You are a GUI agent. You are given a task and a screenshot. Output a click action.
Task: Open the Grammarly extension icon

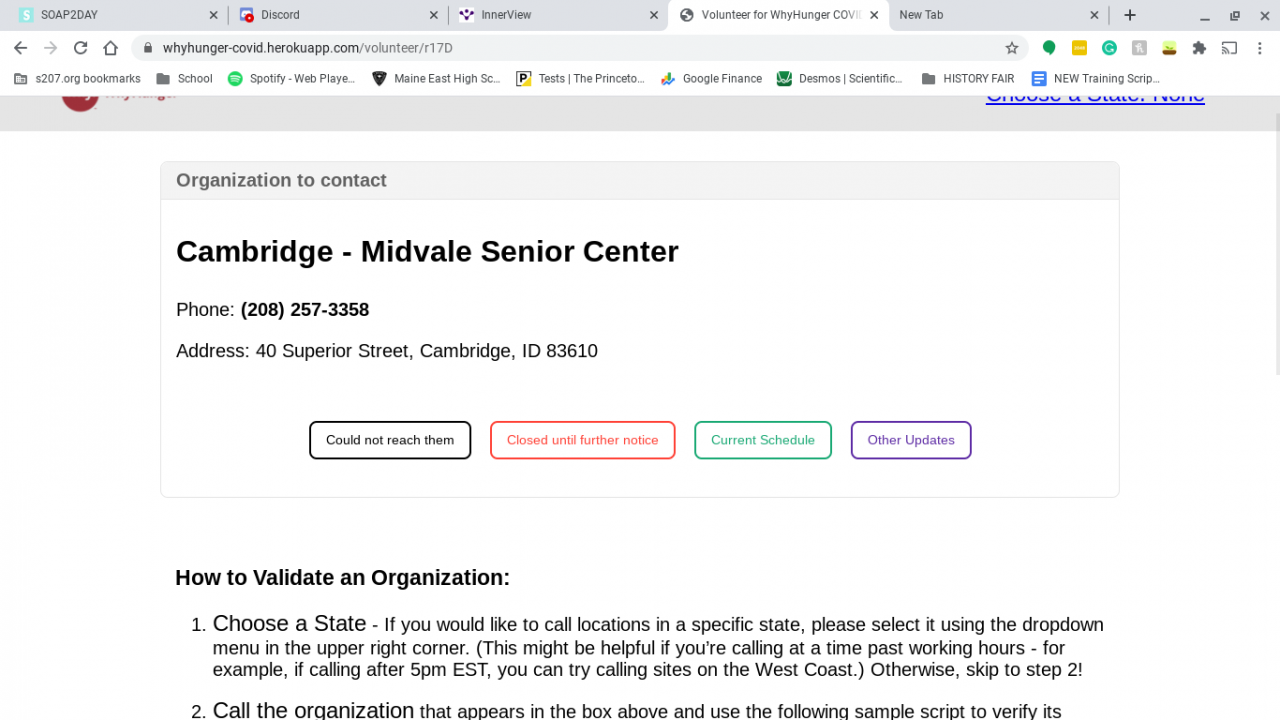pos(1109,47)
